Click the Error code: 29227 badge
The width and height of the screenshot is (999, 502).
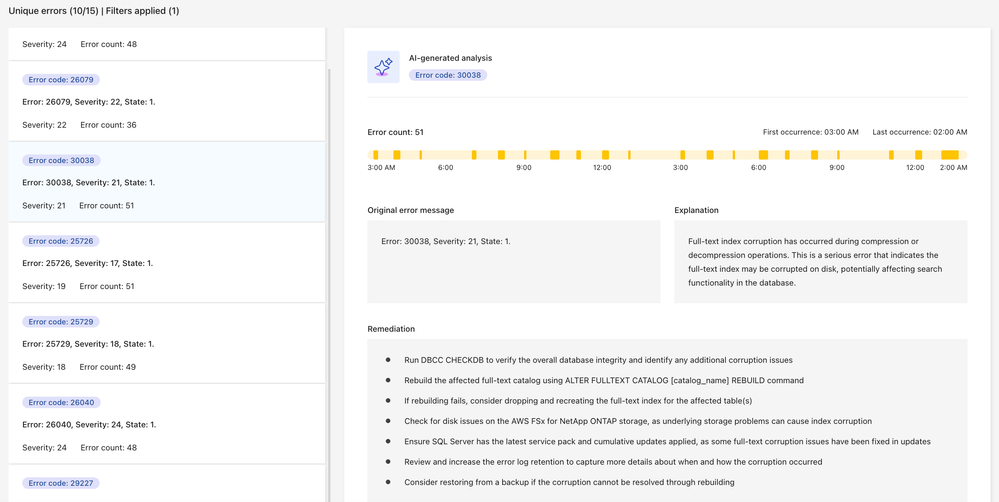click(x=61, y=483)
